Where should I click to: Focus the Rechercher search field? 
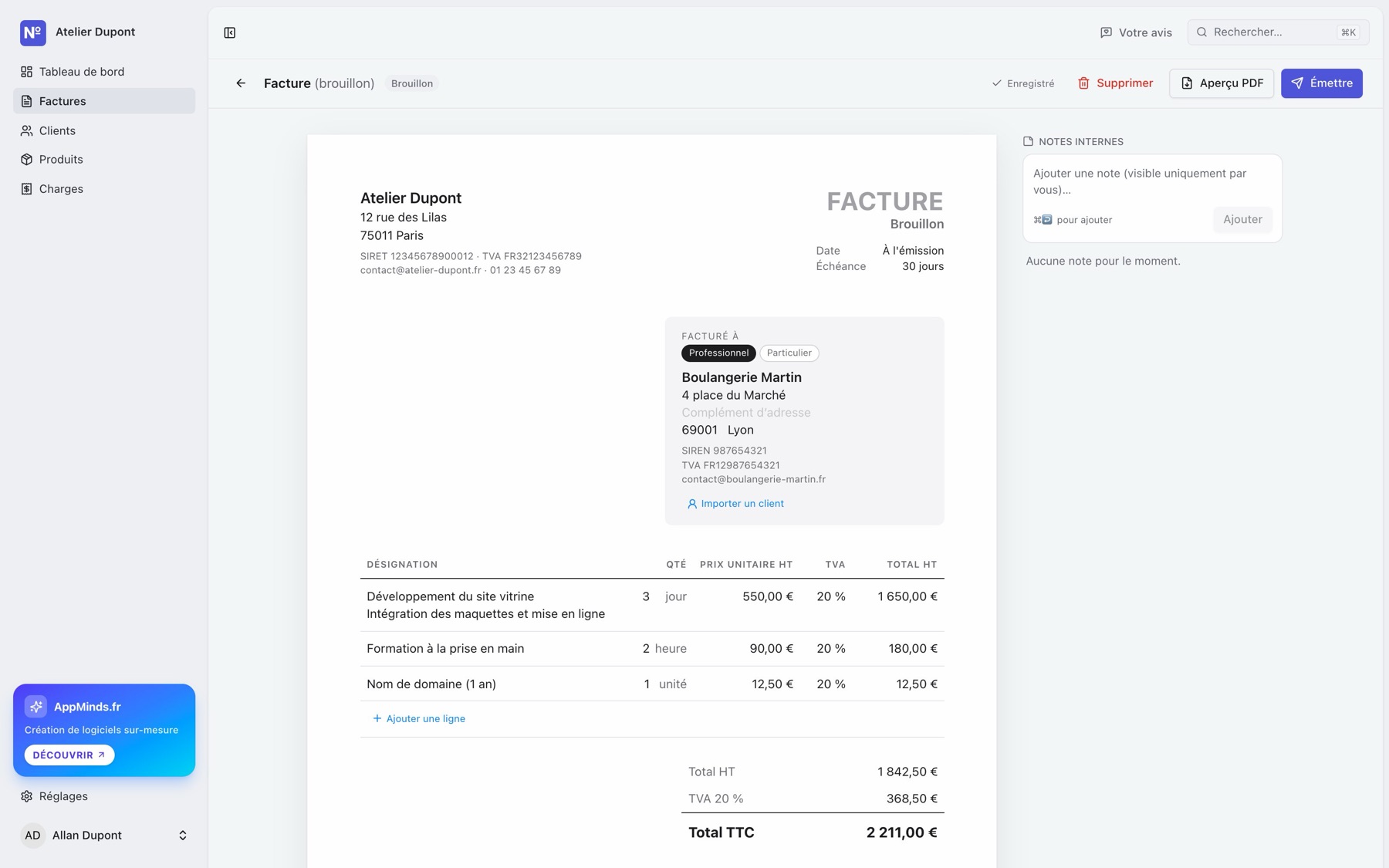point(1278,32)
